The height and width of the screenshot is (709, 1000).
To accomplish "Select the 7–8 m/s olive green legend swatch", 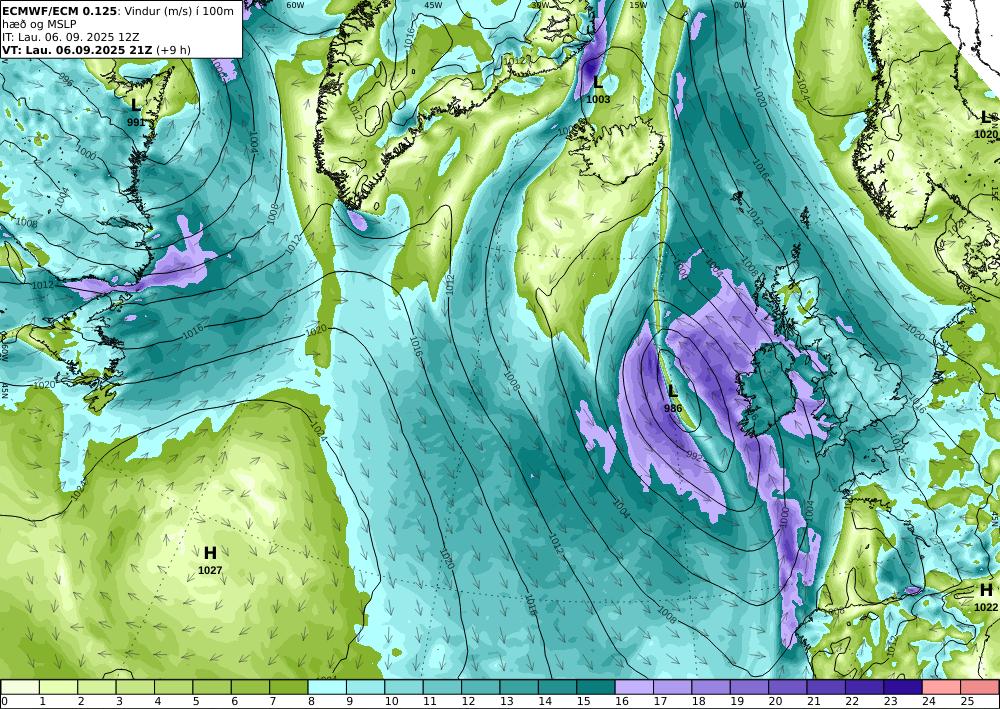I will coord(289,687).
